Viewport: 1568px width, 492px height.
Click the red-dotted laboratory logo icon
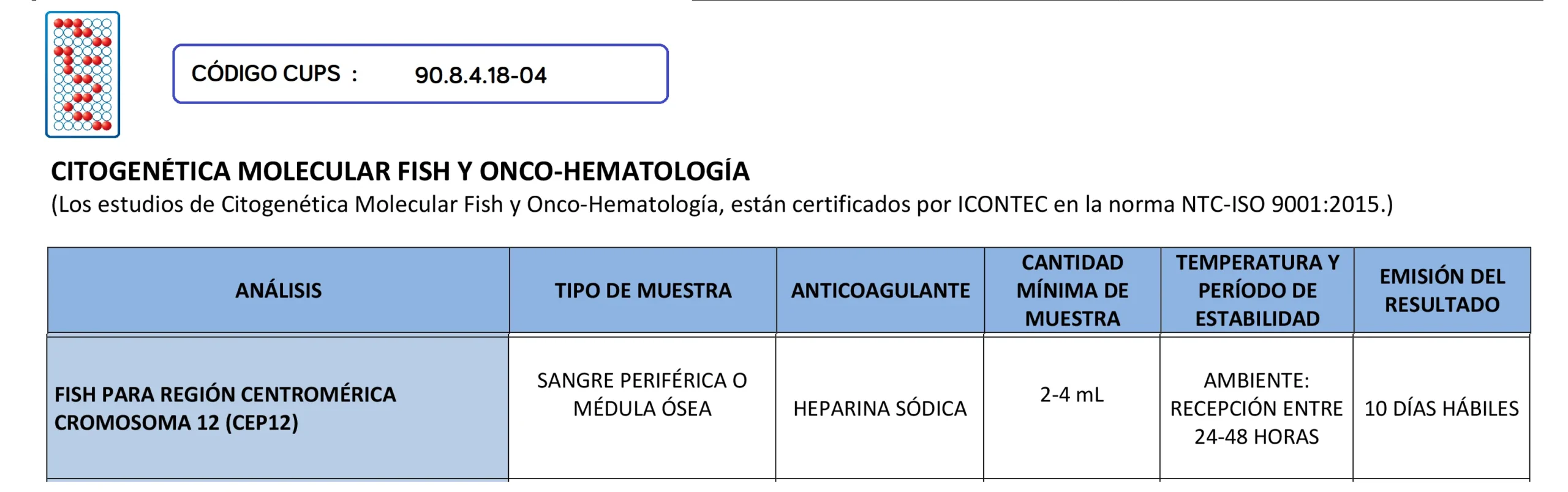(x=83, y=74)
